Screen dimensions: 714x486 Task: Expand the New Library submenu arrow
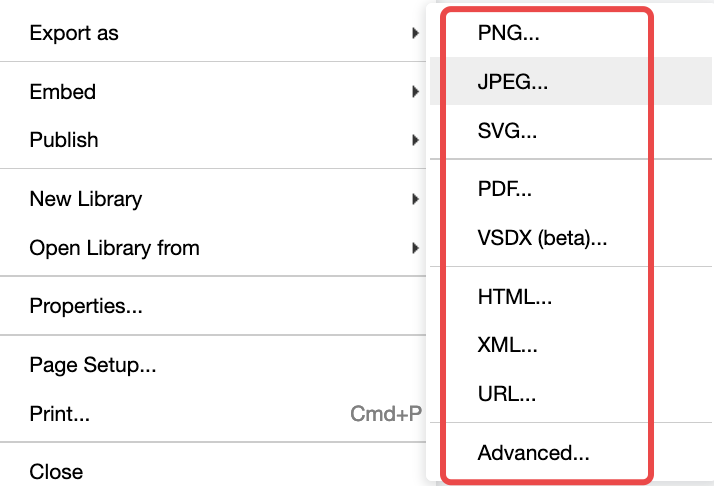[x=415, y=199]
